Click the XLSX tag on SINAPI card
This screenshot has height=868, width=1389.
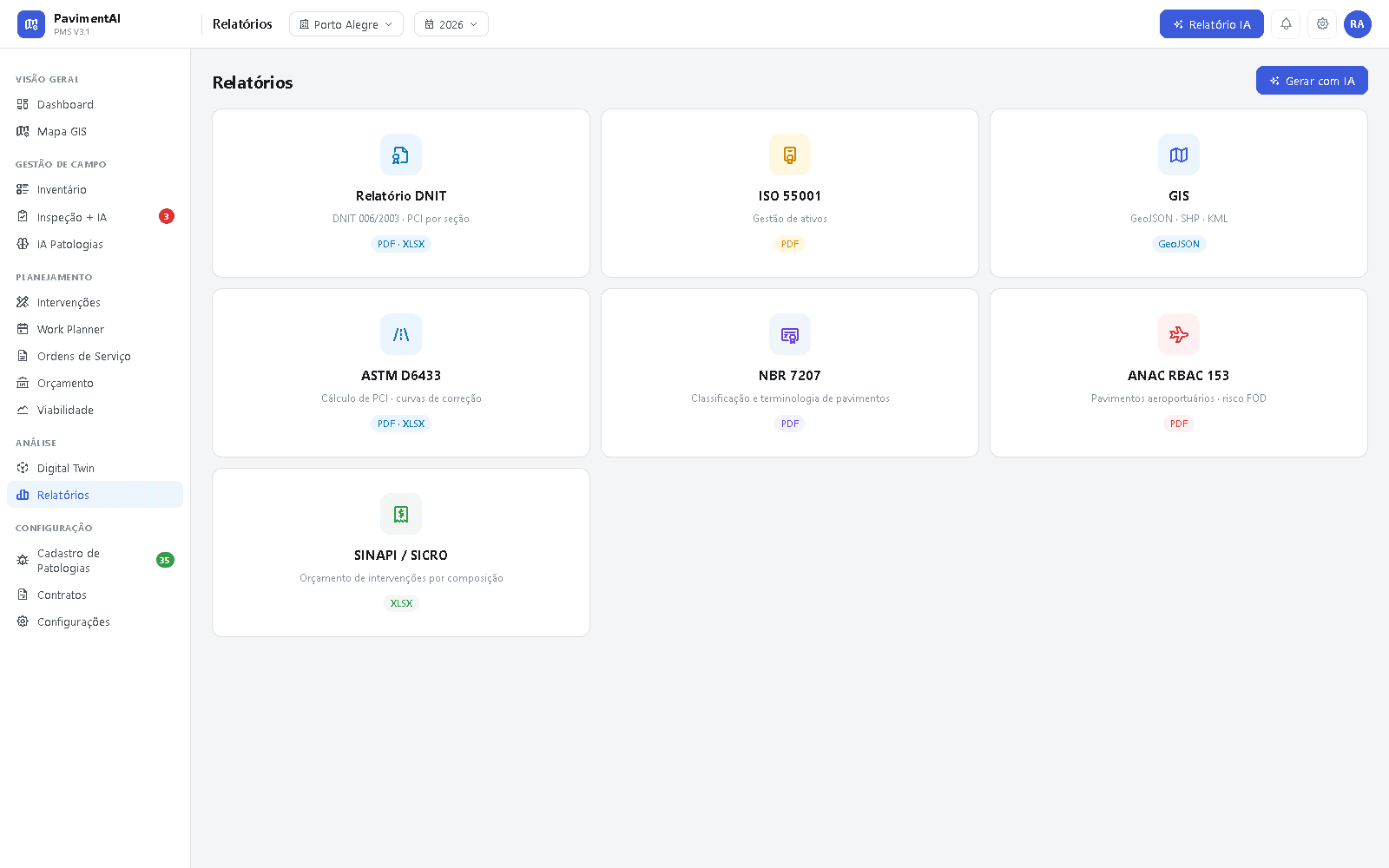(x=401, y=603)
